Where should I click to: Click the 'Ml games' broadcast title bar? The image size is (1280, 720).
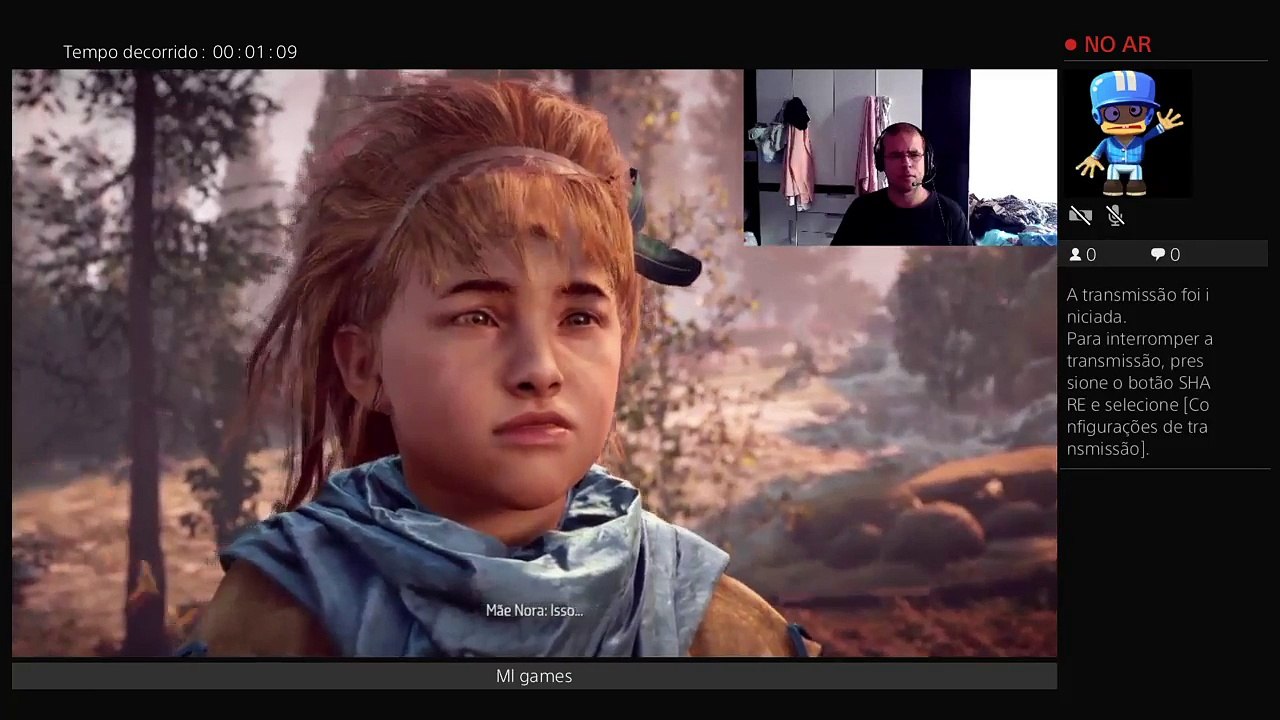[x=534, y=676]
